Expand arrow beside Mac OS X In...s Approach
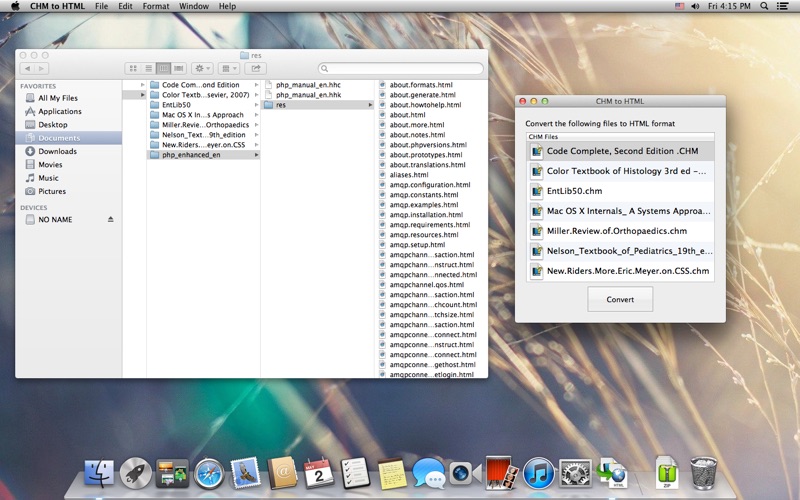The height and width of the screenshot is (500, 800). 257,115
